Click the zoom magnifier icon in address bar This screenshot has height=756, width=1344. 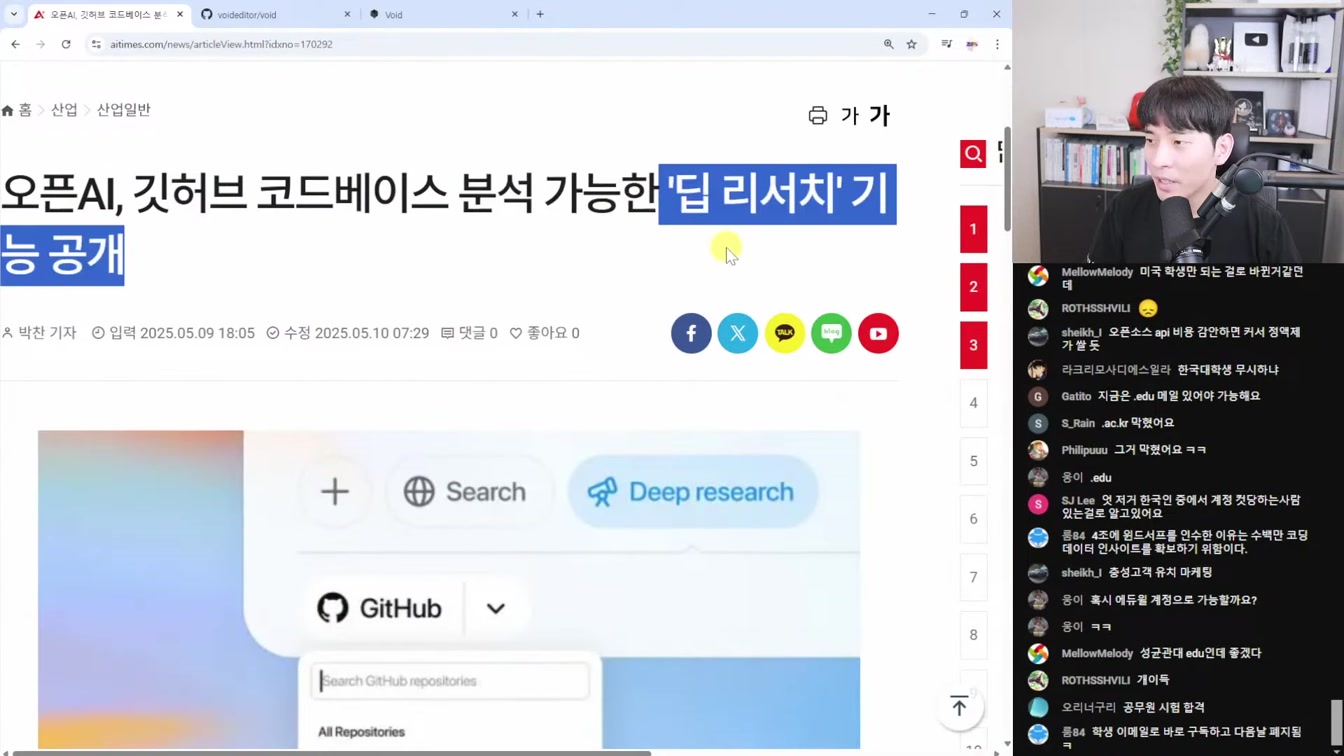click(888, 44)
